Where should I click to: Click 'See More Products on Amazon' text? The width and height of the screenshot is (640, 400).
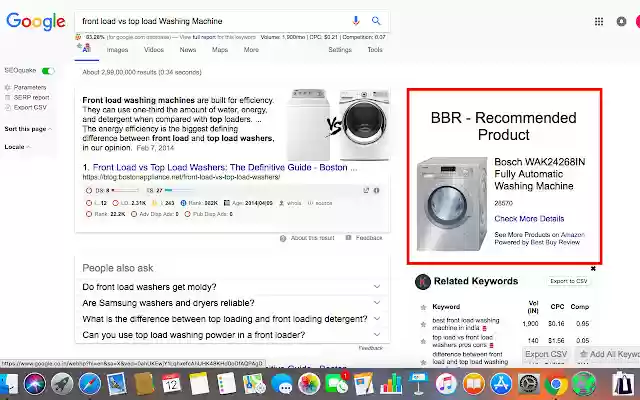[540, 235]
